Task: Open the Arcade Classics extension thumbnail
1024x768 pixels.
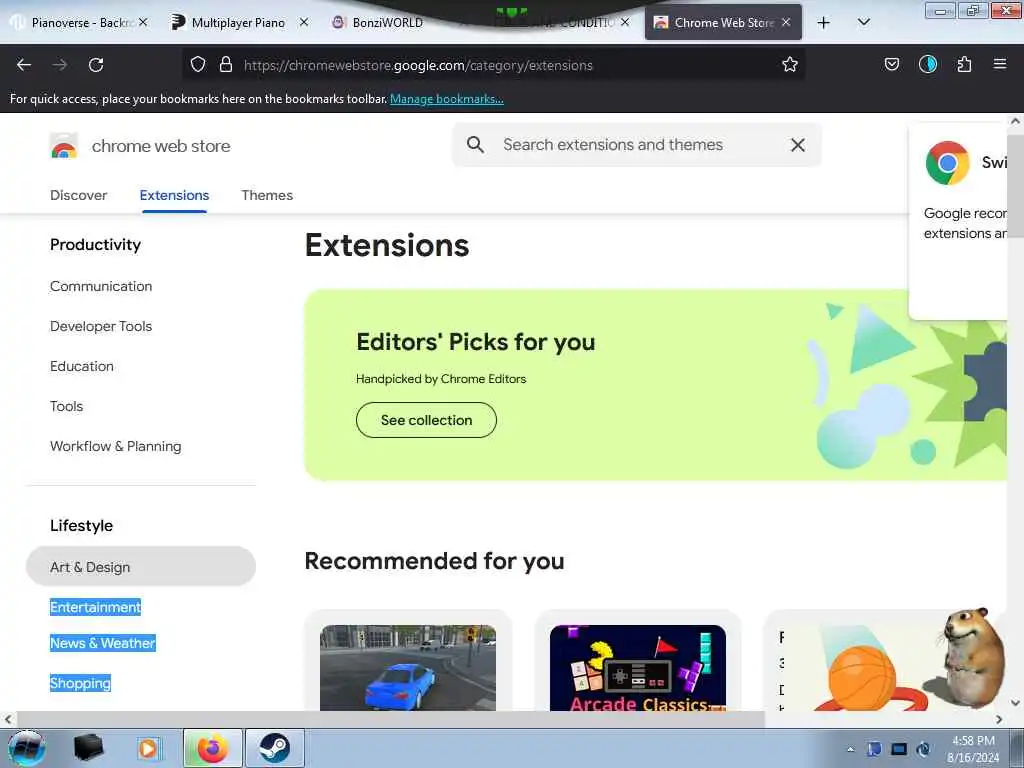Action: [637, 667]
